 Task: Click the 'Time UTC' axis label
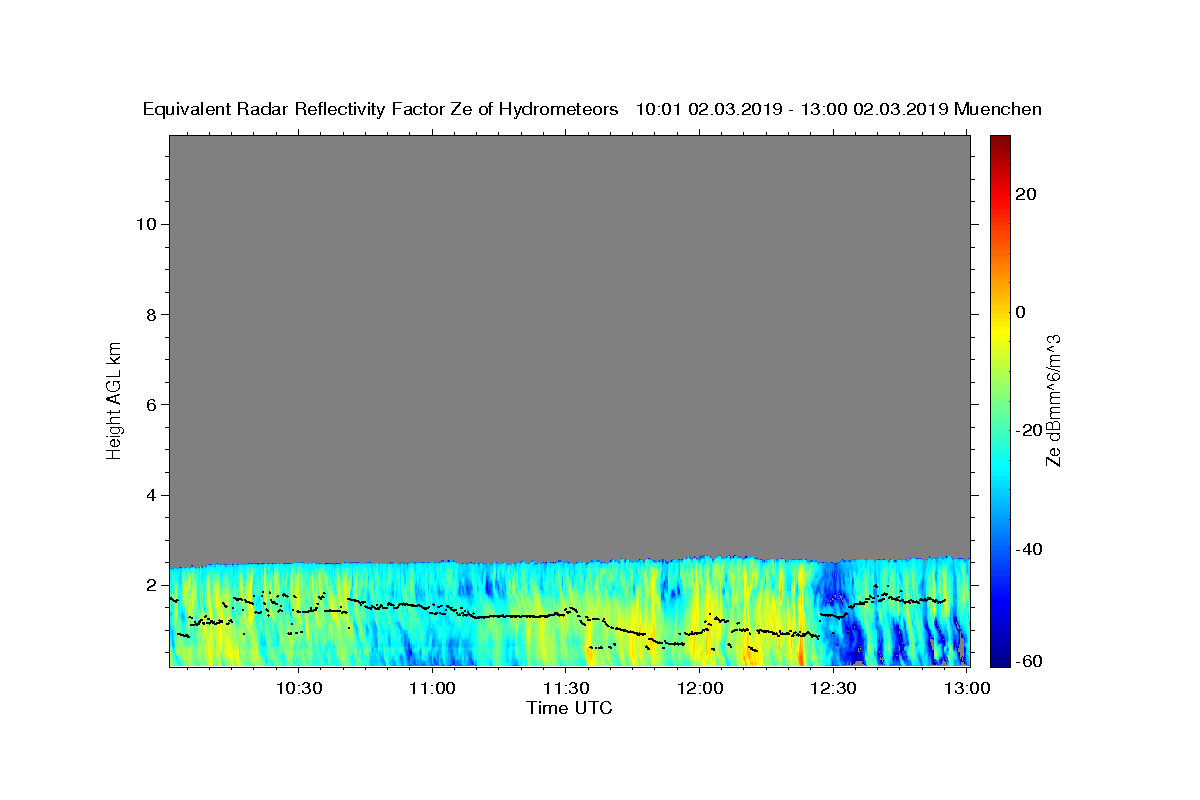click(569, 708)
